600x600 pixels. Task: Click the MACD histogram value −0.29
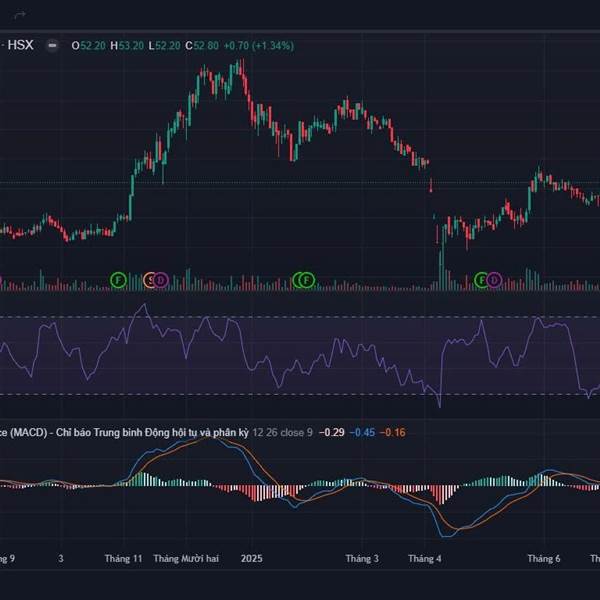[x=332, y=432]
